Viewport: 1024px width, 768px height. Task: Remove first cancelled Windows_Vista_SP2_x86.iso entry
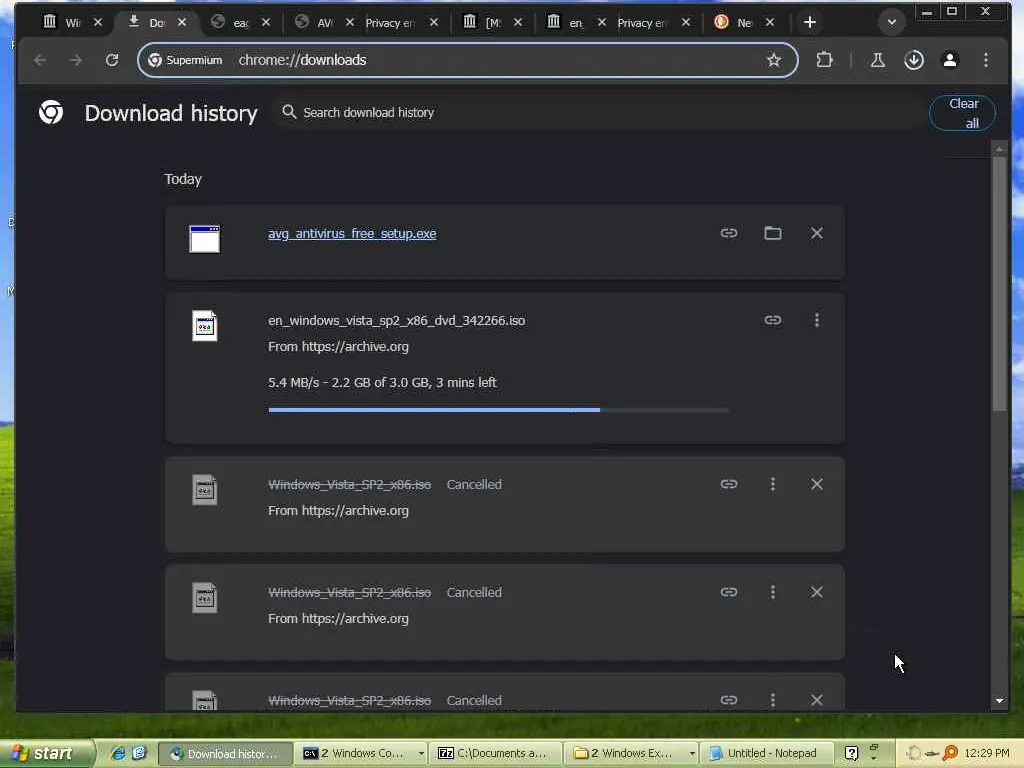816,484
